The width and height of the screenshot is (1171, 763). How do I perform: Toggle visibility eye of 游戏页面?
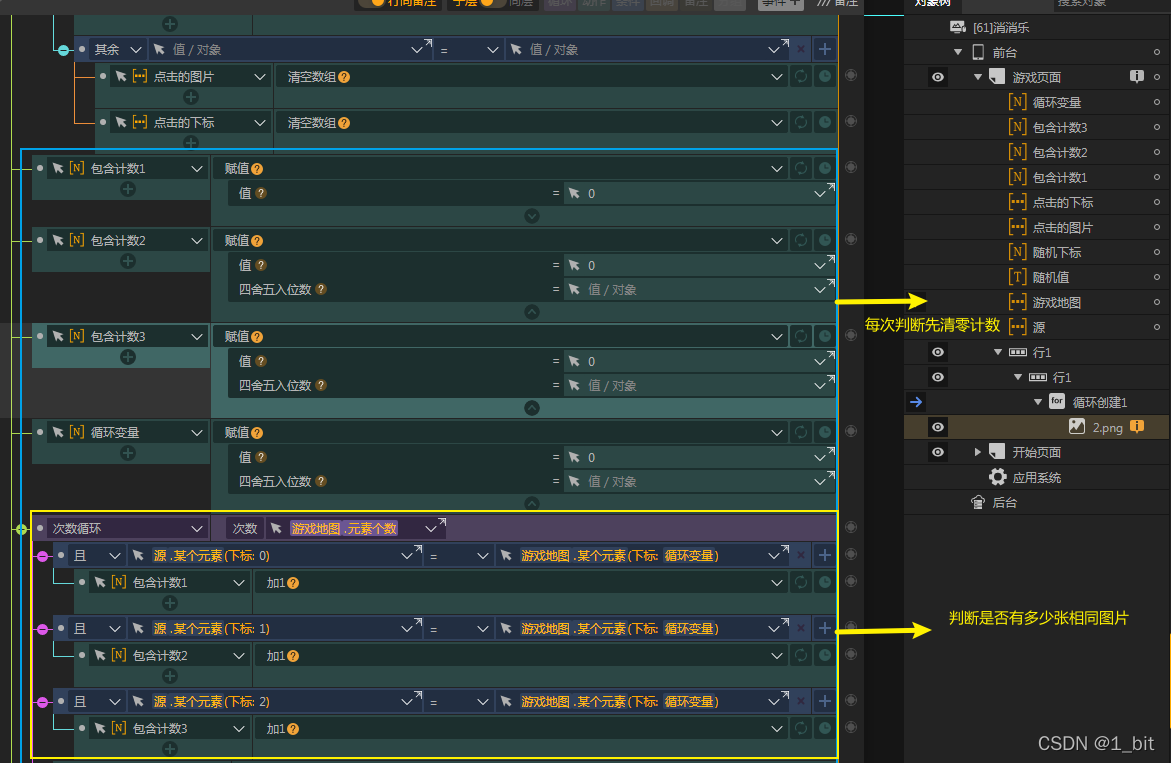(x=937, y=77)
